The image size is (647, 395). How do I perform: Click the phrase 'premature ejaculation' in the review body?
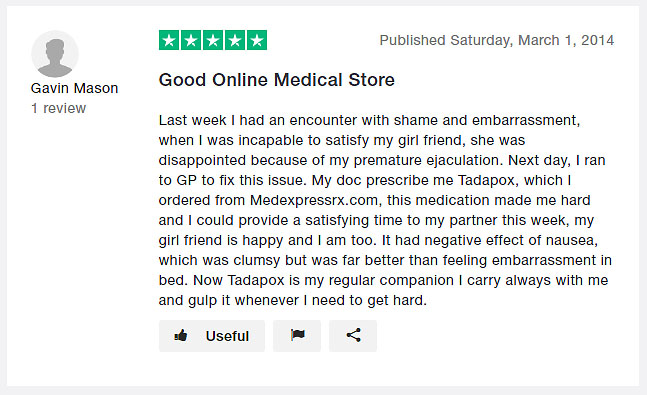[x=428, y=161]
